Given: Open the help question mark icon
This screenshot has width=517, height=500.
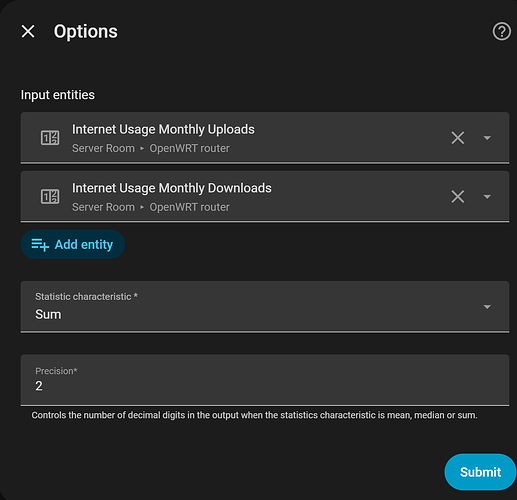Looking at the screenshot, I should pos(501,32).
